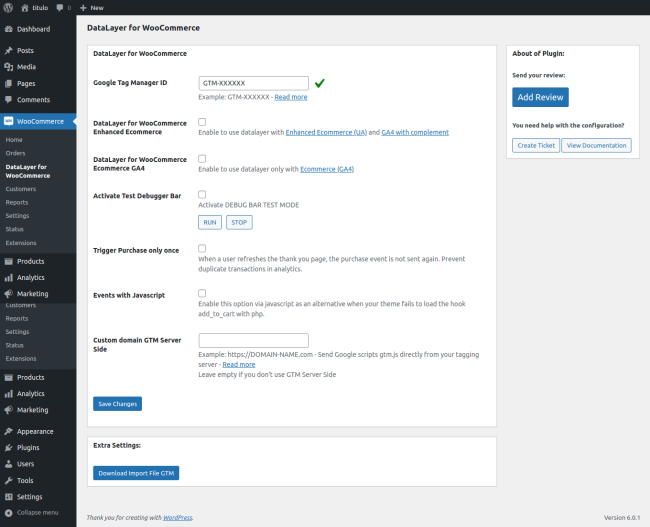Open Read more link under GTM ID example
650x527 pixels.
coord(291,97)
